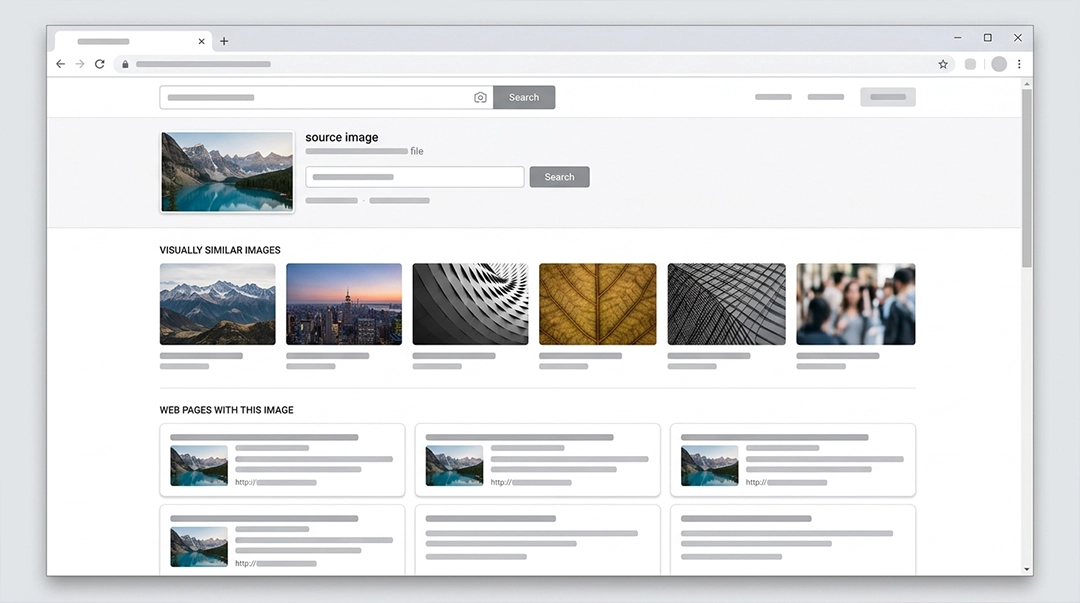1080x603 pixels.
Task: Click the 'WEB PAGES WITH THIS IMAGE' heading
Action: [x=227, y=410]
